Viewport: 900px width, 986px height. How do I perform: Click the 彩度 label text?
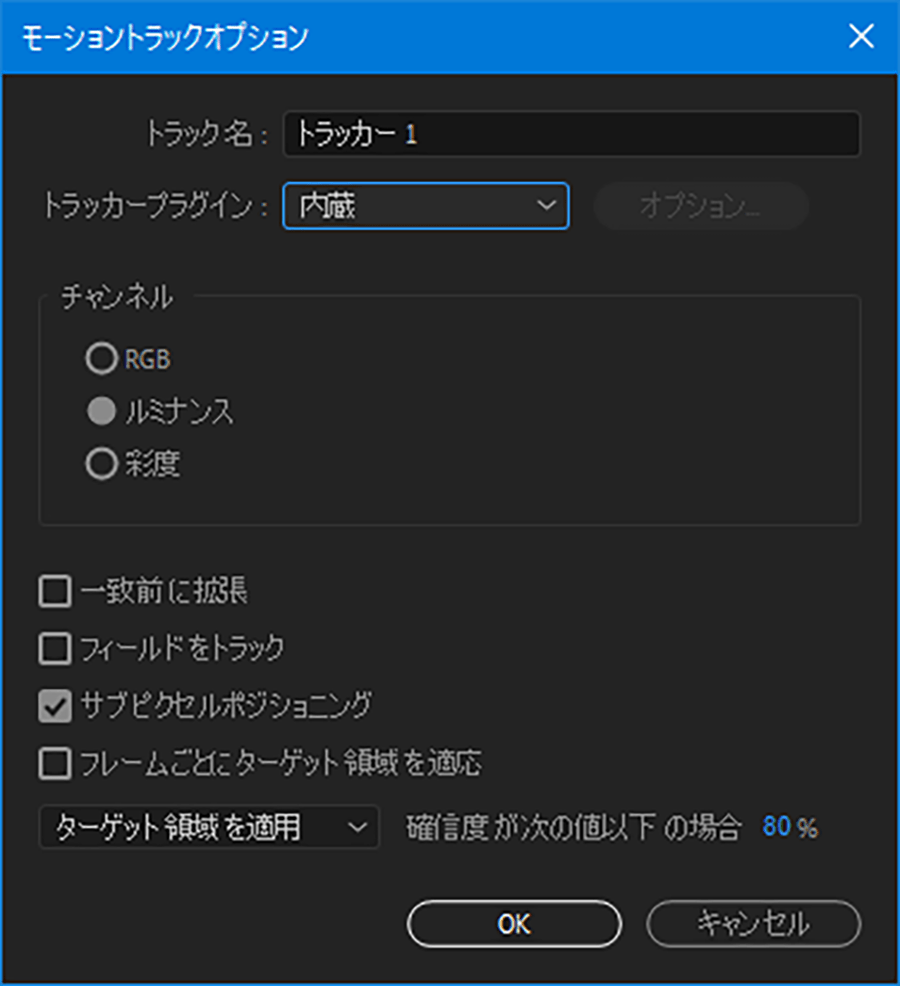tap(152, 464)
